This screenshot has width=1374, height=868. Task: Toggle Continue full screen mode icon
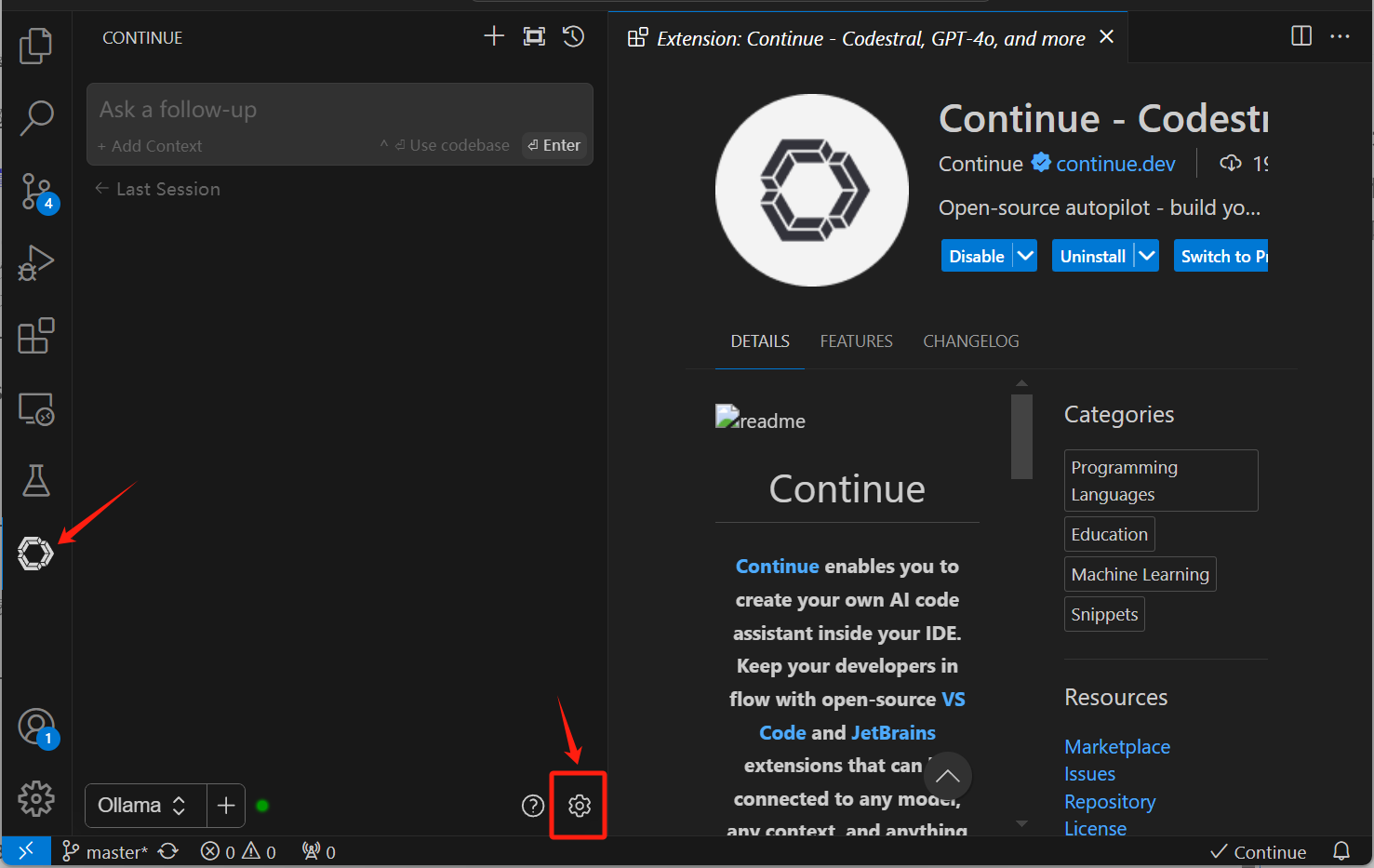pyautogui.click(x=534, y=36)
